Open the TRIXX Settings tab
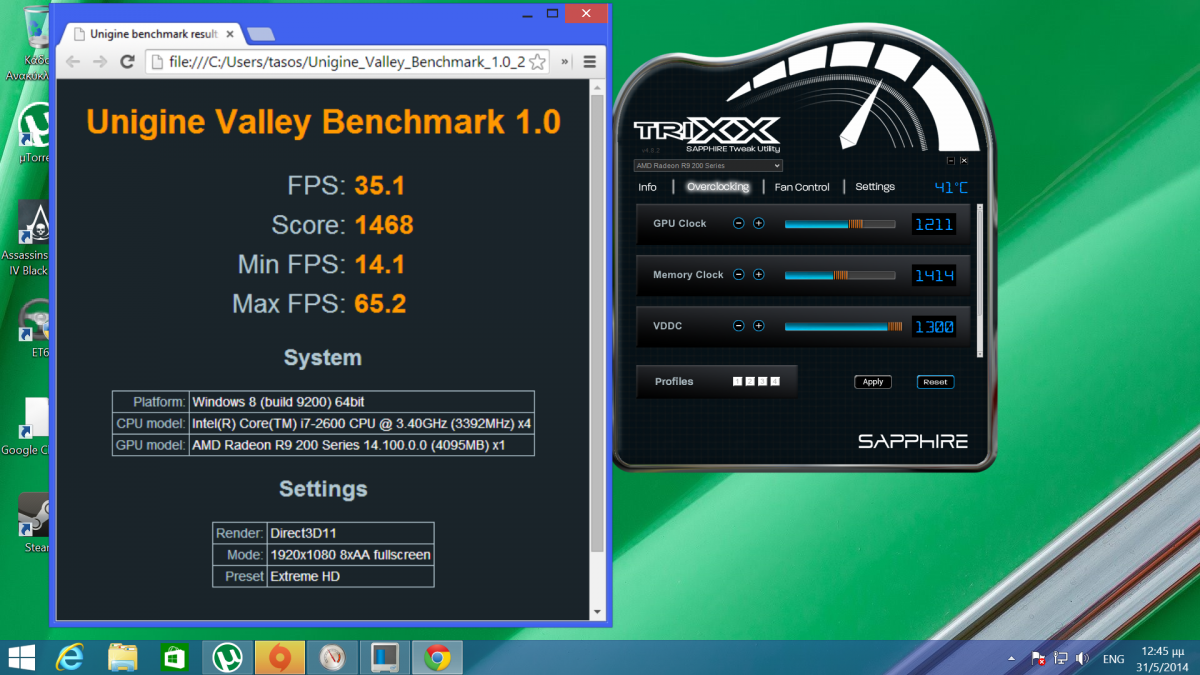This screenshot has height=675, width=1200. point(875,187)
